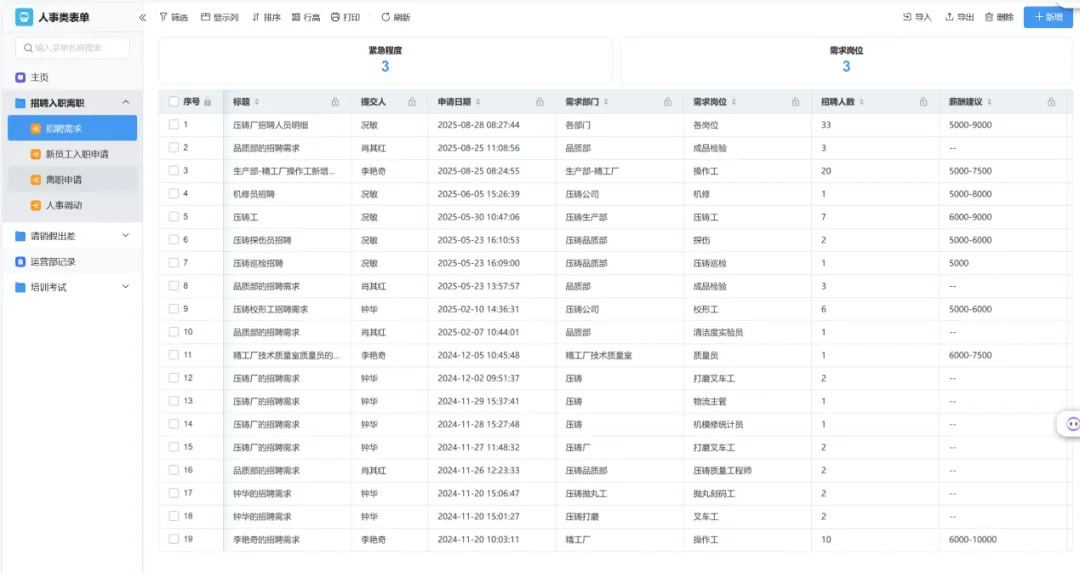Viewport: 1080px width, 573px height.
Task: Open the 新员工入职申请 menu item
Action: click(77, 154)
